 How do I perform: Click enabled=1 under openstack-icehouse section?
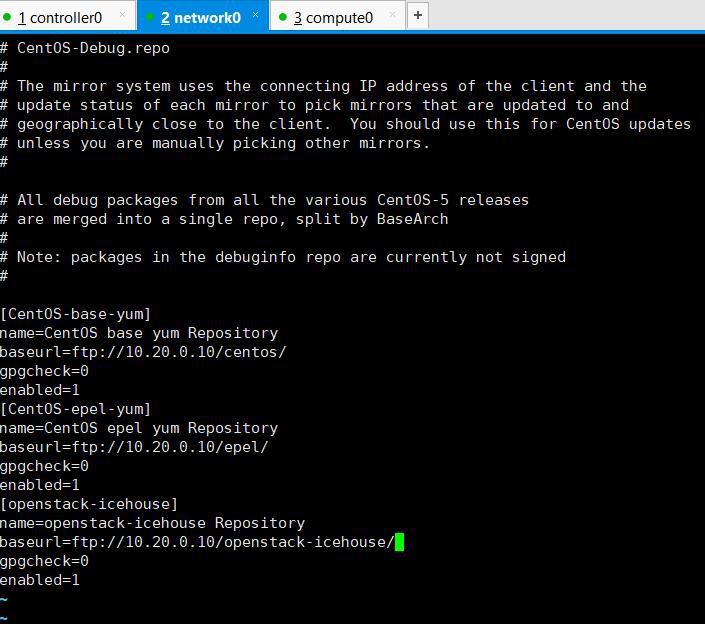(40, 580)
